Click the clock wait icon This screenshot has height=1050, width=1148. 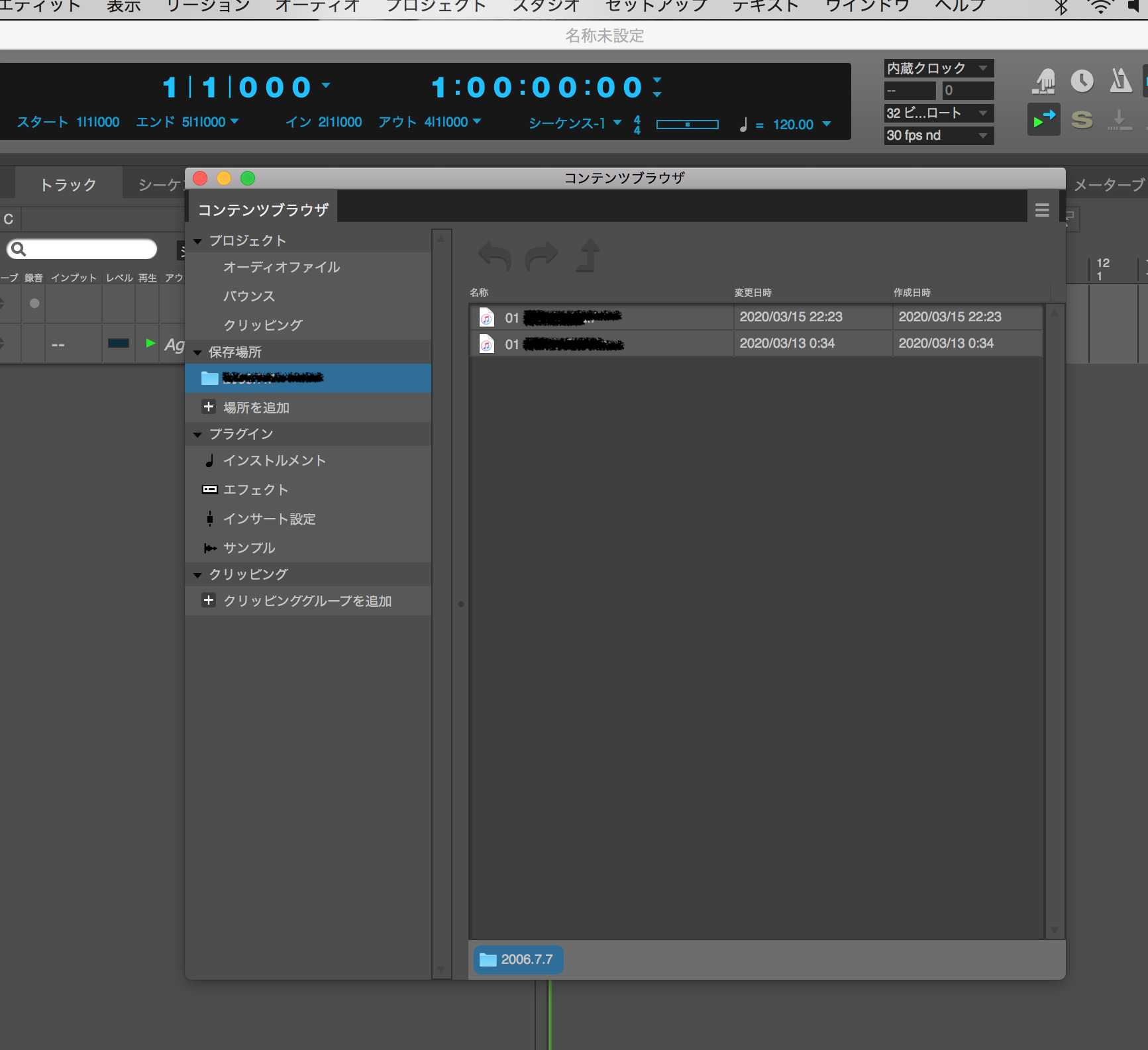pyautogui.click(x=1082, y=81)
